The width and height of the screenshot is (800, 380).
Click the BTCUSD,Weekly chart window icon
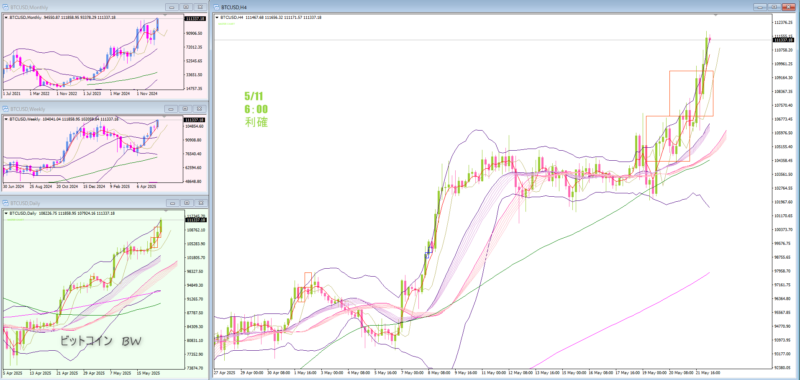pos(6,109)
